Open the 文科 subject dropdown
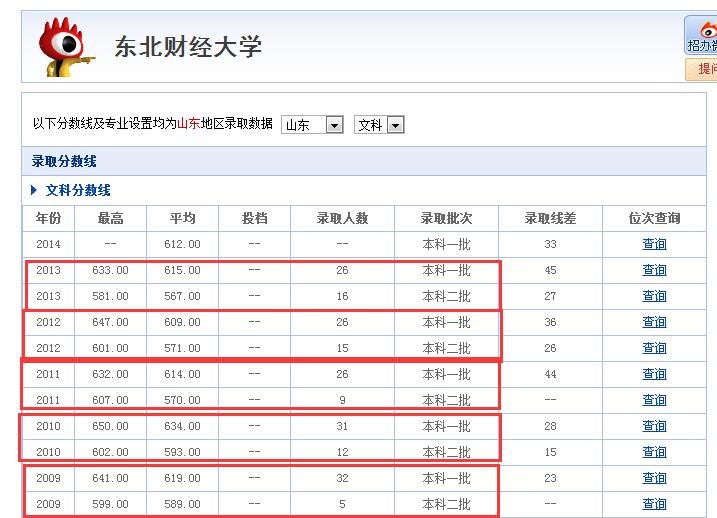The width and height of the screenshot is (717, 518). pos(379,124)
